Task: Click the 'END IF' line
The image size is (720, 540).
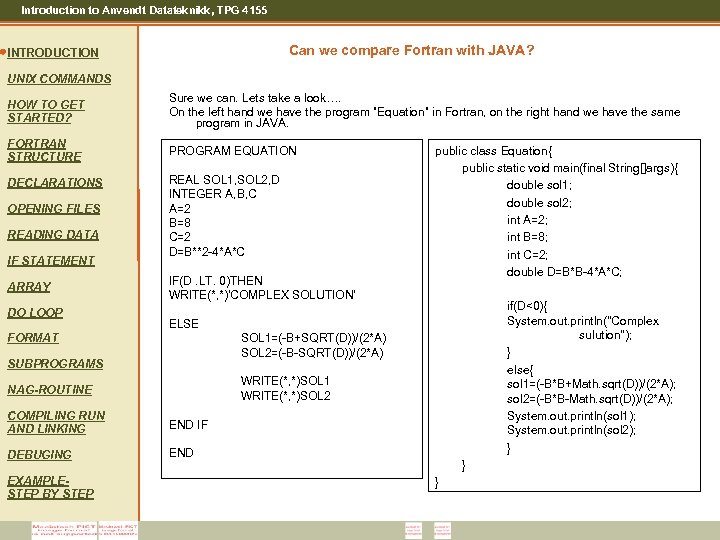Action: (188, 425)
